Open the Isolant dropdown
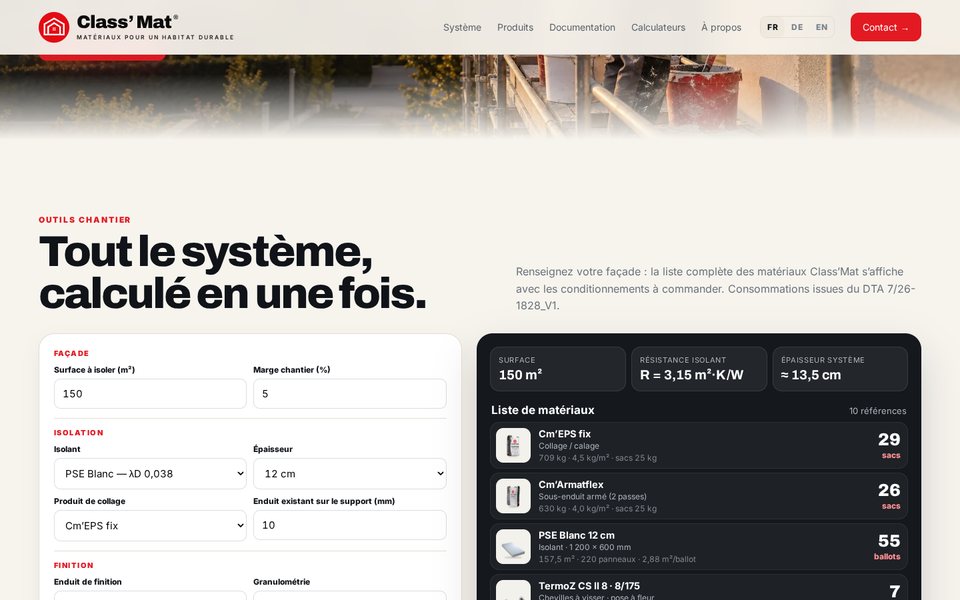This screenshot has height=600, width=960. [150, 474]
